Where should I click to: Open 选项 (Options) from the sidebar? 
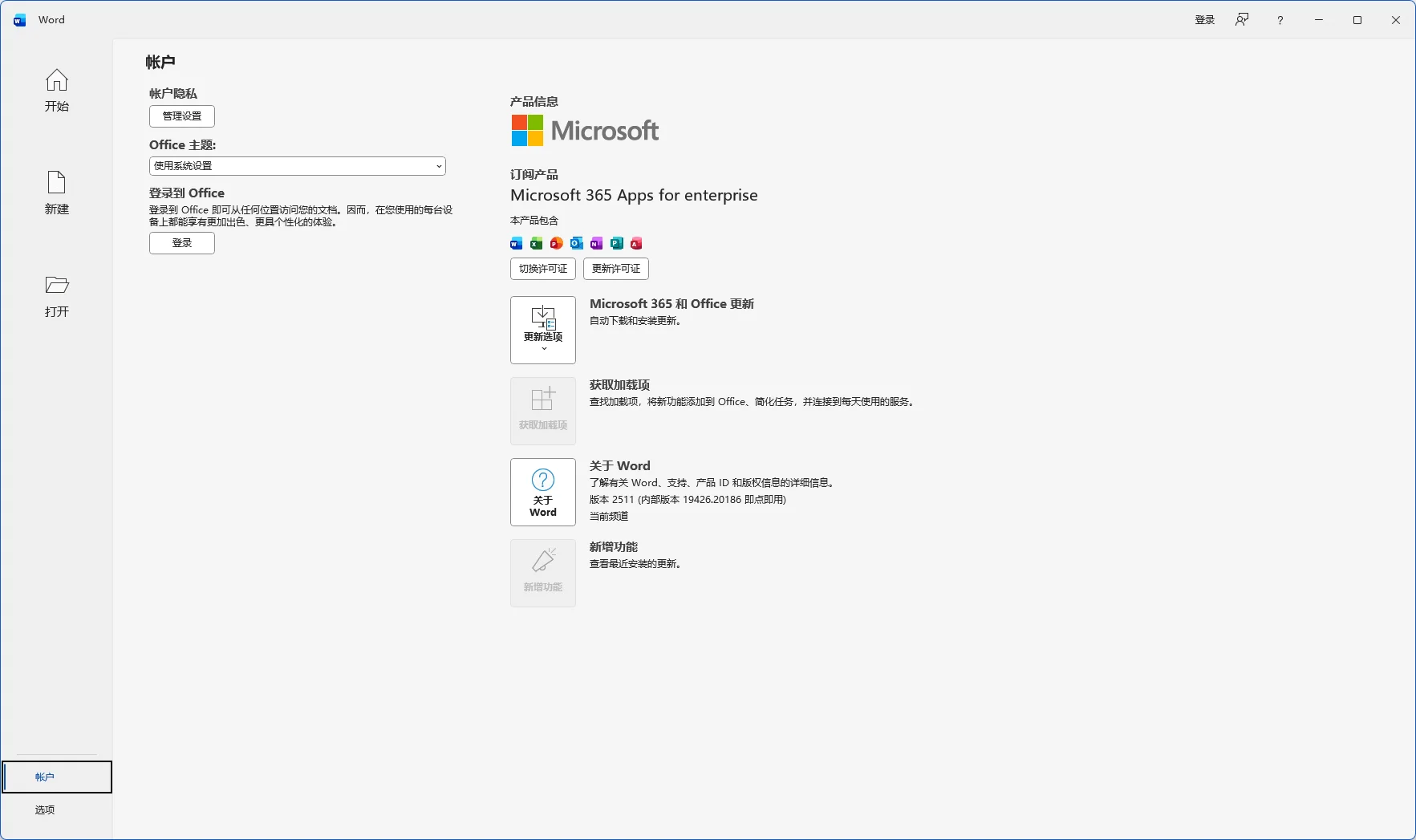[x=45, y=810]
